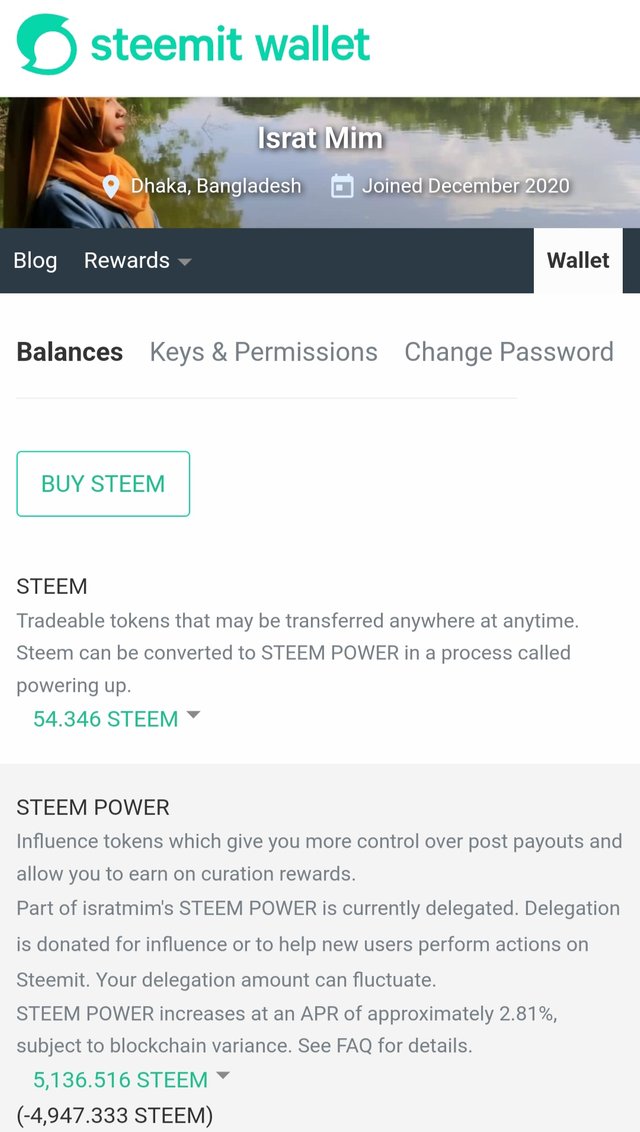Image resolution: width=640 pixels, height=1132 pixels.
Task: Click the STEEM POWER section heading
Action: 93,807
